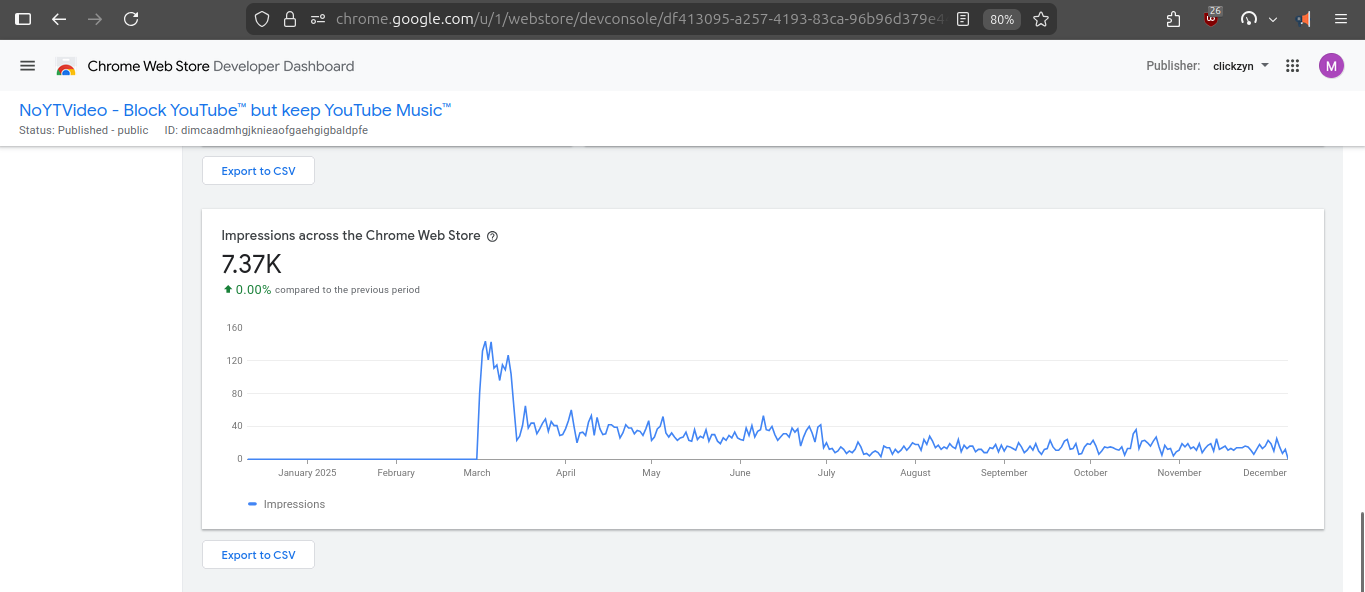Click the speedometer extension icon

pyautogui.click(x=1247, y=18)
